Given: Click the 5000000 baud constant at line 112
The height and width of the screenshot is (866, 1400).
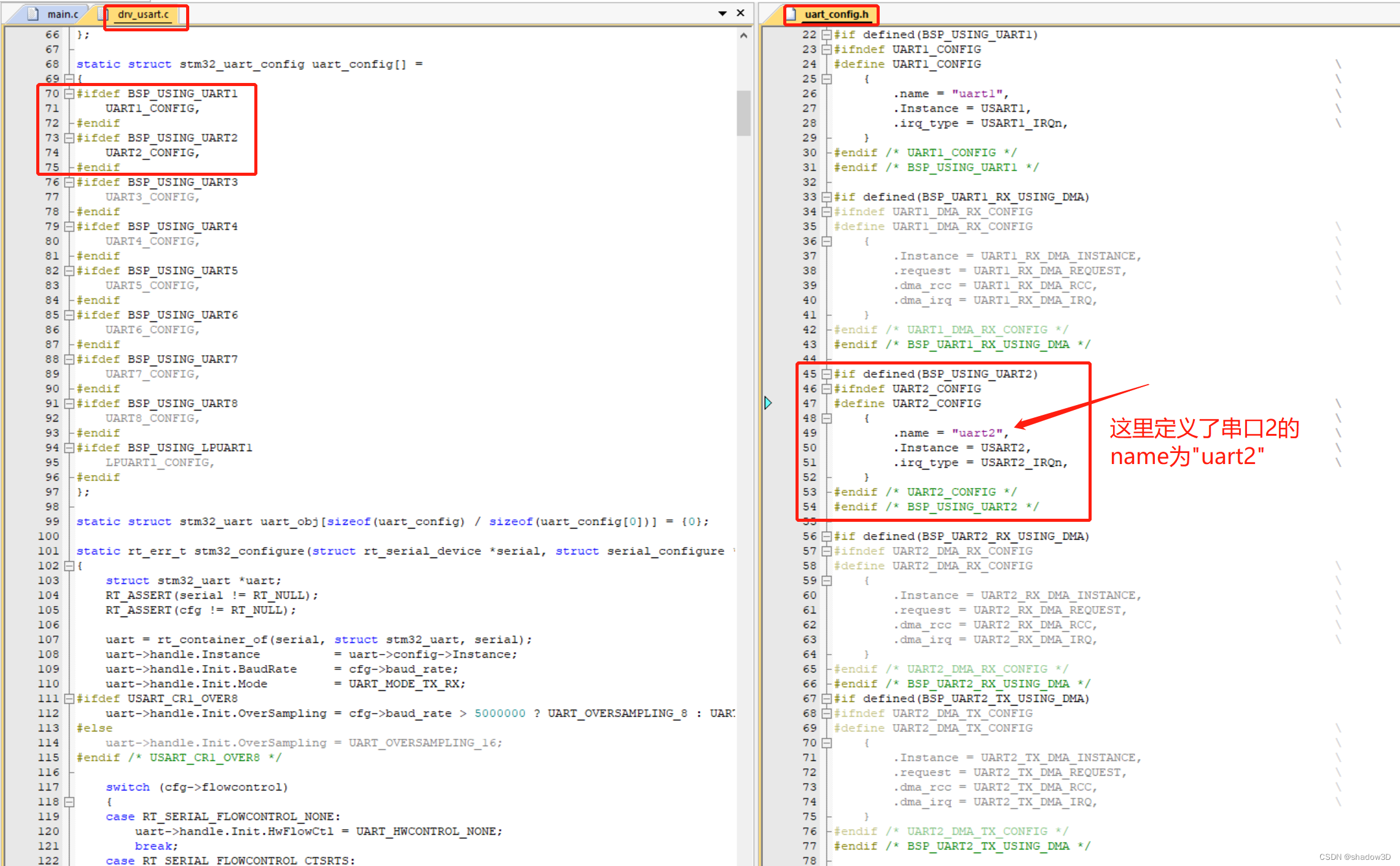Looking at the screenshot, I should [x=500, y=713].
